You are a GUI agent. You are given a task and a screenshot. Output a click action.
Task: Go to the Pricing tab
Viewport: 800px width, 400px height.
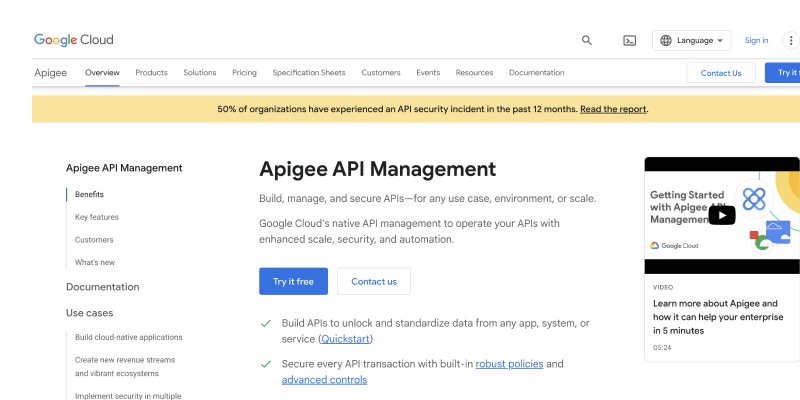[244, 72]
